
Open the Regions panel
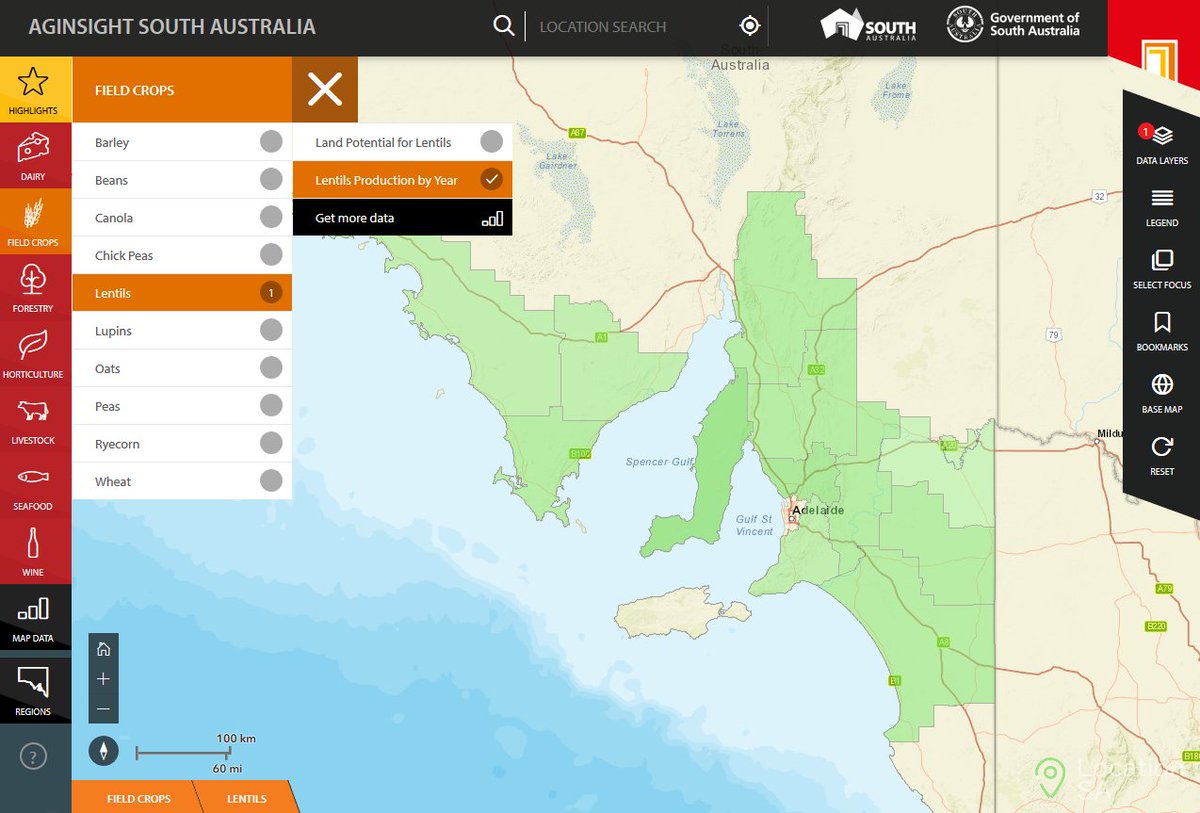click(35, 690)
